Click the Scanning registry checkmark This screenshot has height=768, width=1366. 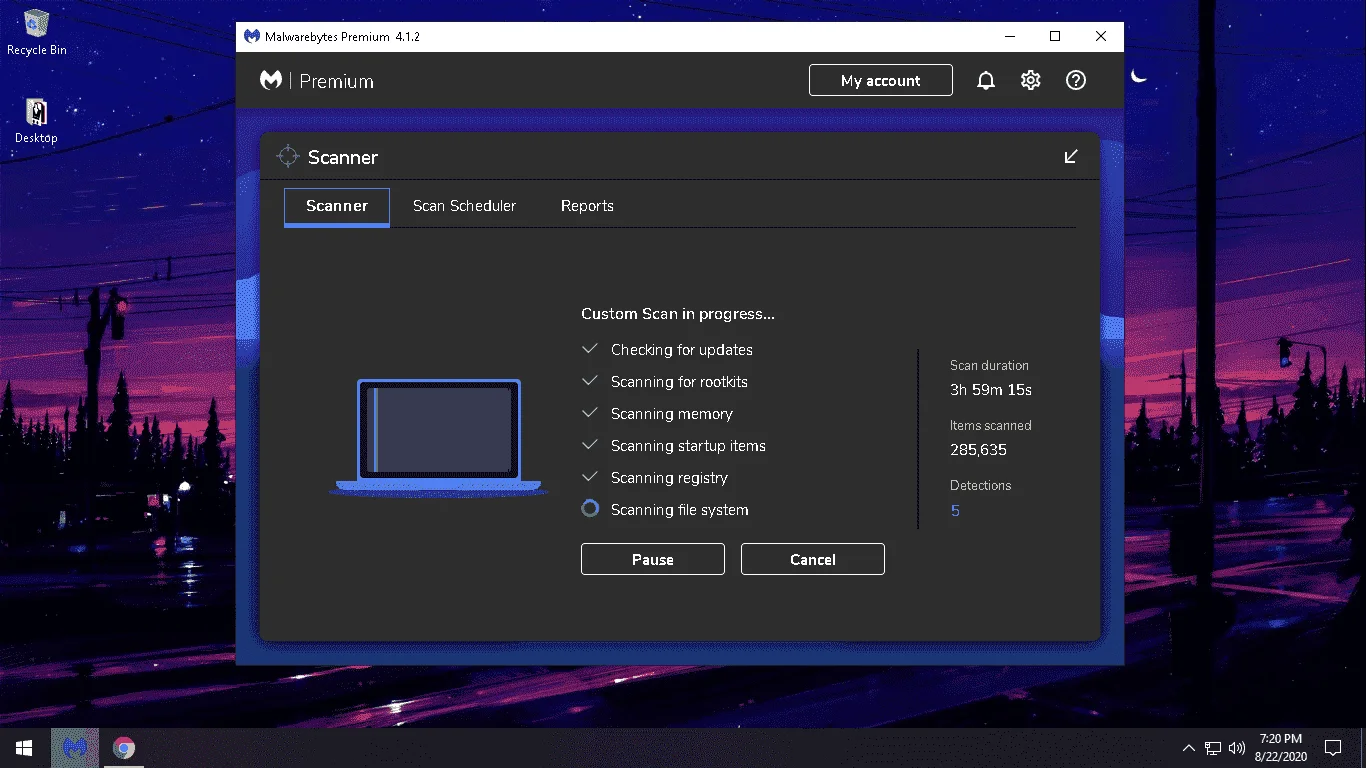(590, 477)
